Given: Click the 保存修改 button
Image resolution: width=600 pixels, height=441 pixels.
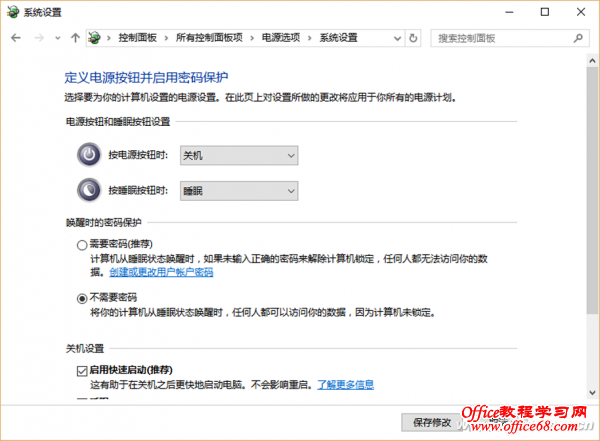Looking at the screenshot, I should [432, 423].
